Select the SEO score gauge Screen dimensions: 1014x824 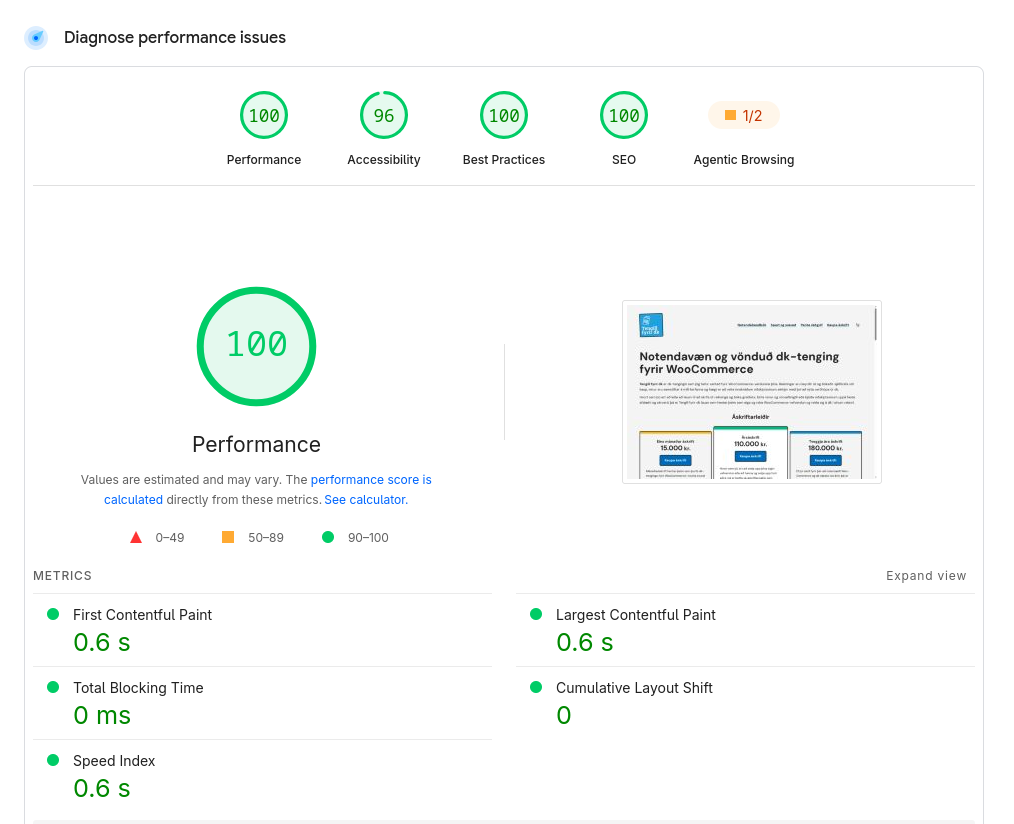click(623, 115)
